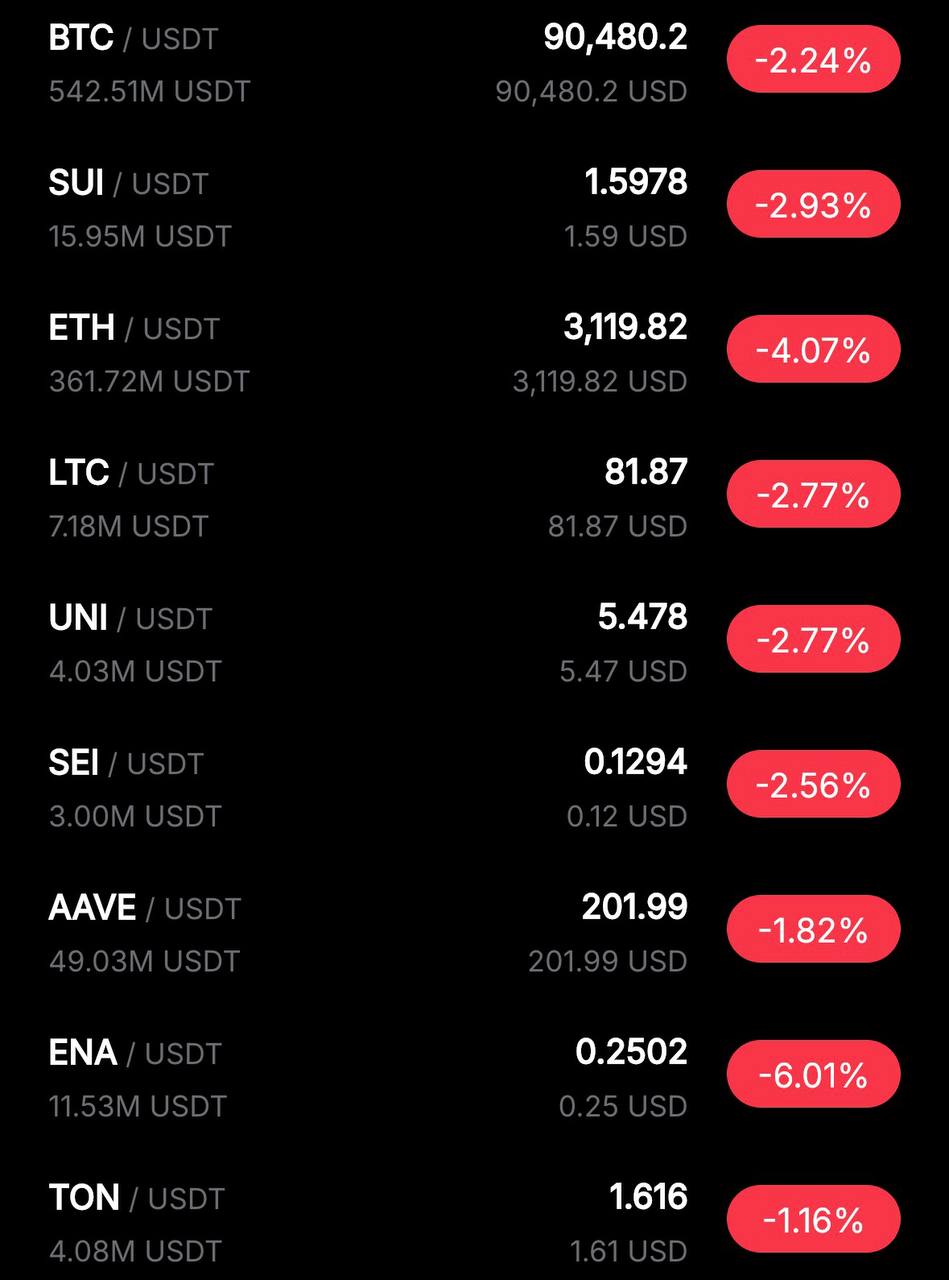Viewport: 949px width, 1280px height.
Task: Tap the AAVE -1.82% red badge
Action: (813, 931)
